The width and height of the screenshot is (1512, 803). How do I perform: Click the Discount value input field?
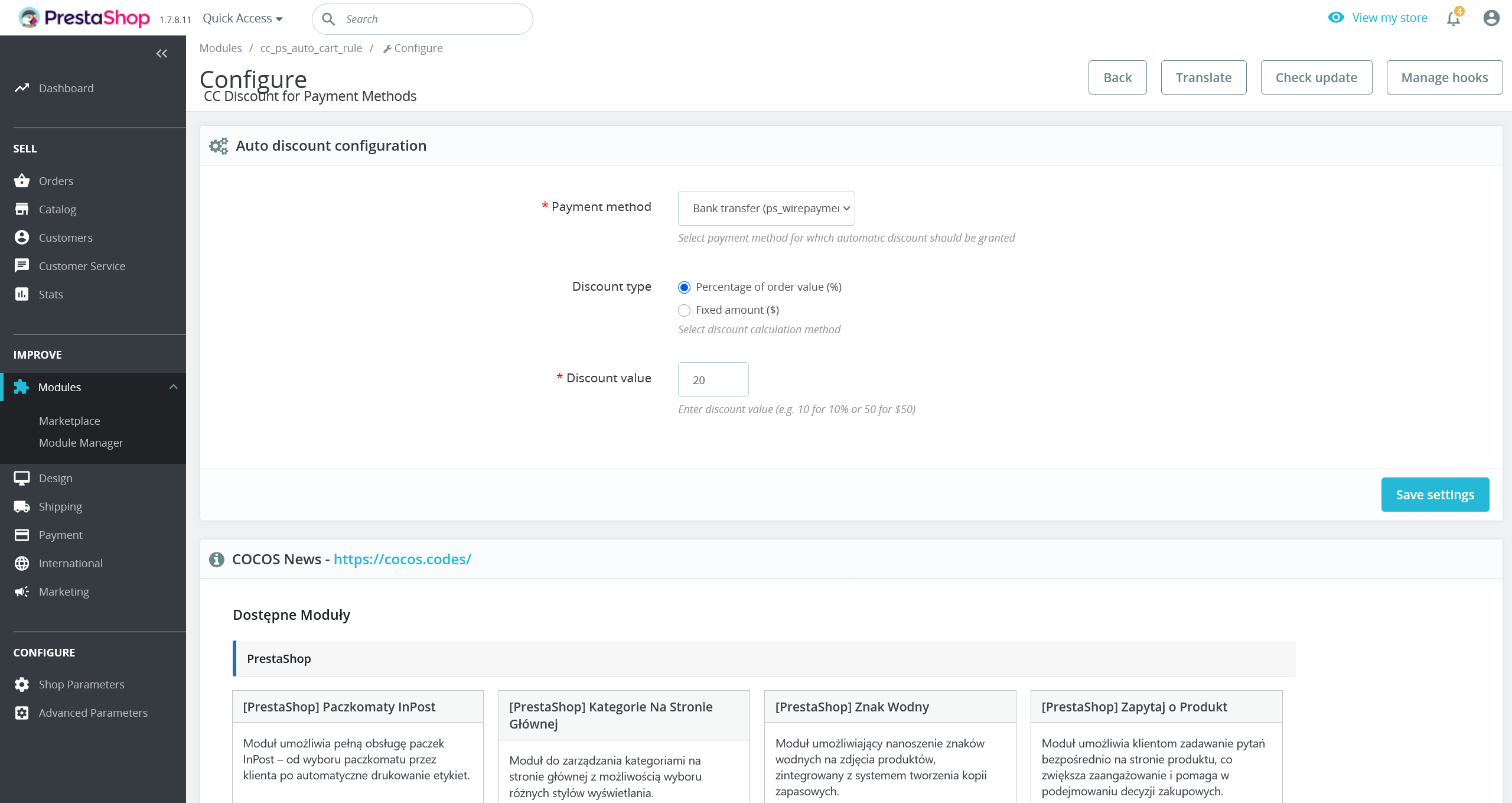713,379
